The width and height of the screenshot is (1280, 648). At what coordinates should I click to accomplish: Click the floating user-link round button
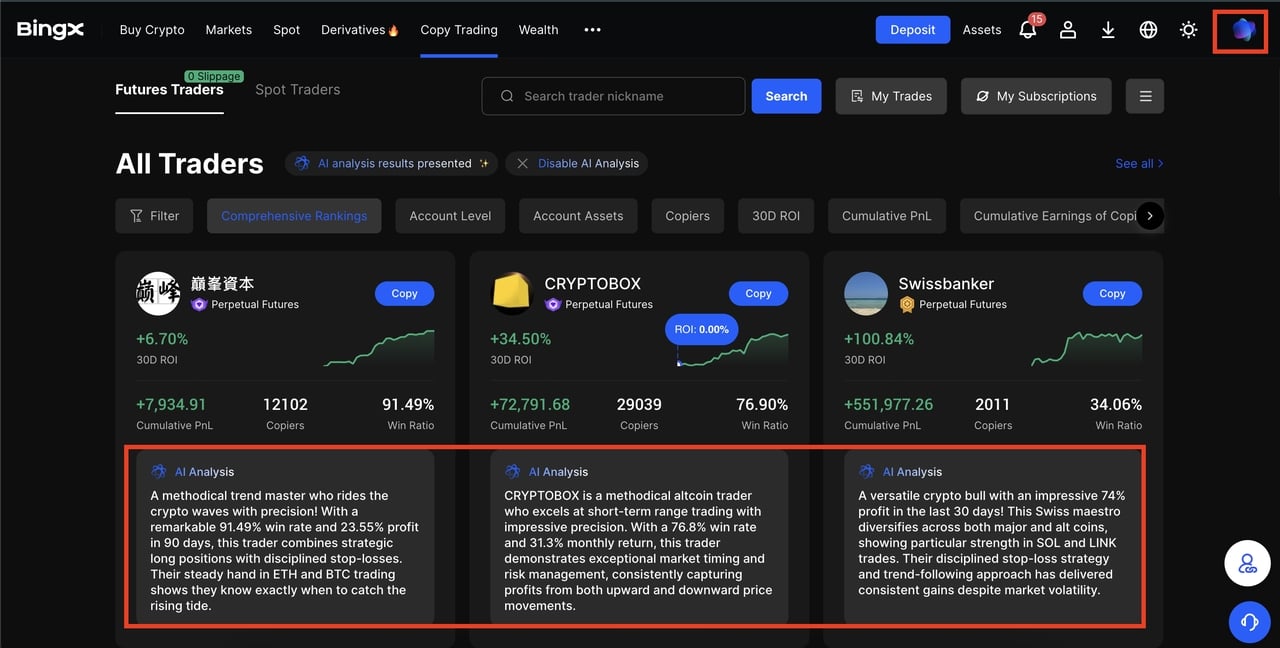point(1248,565)
